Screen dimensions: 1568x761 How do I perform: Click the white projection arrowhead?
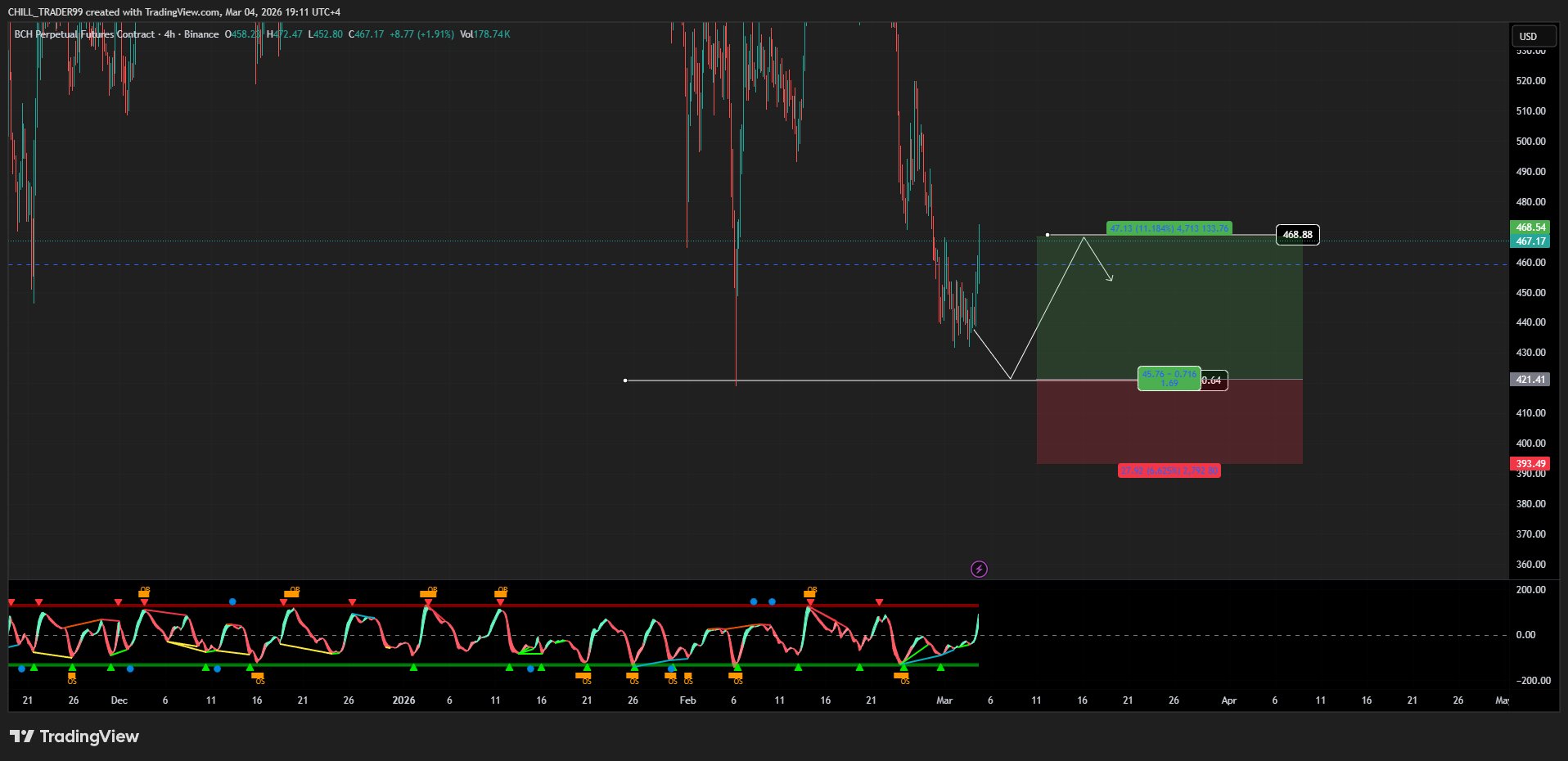tap(1111, 279)
